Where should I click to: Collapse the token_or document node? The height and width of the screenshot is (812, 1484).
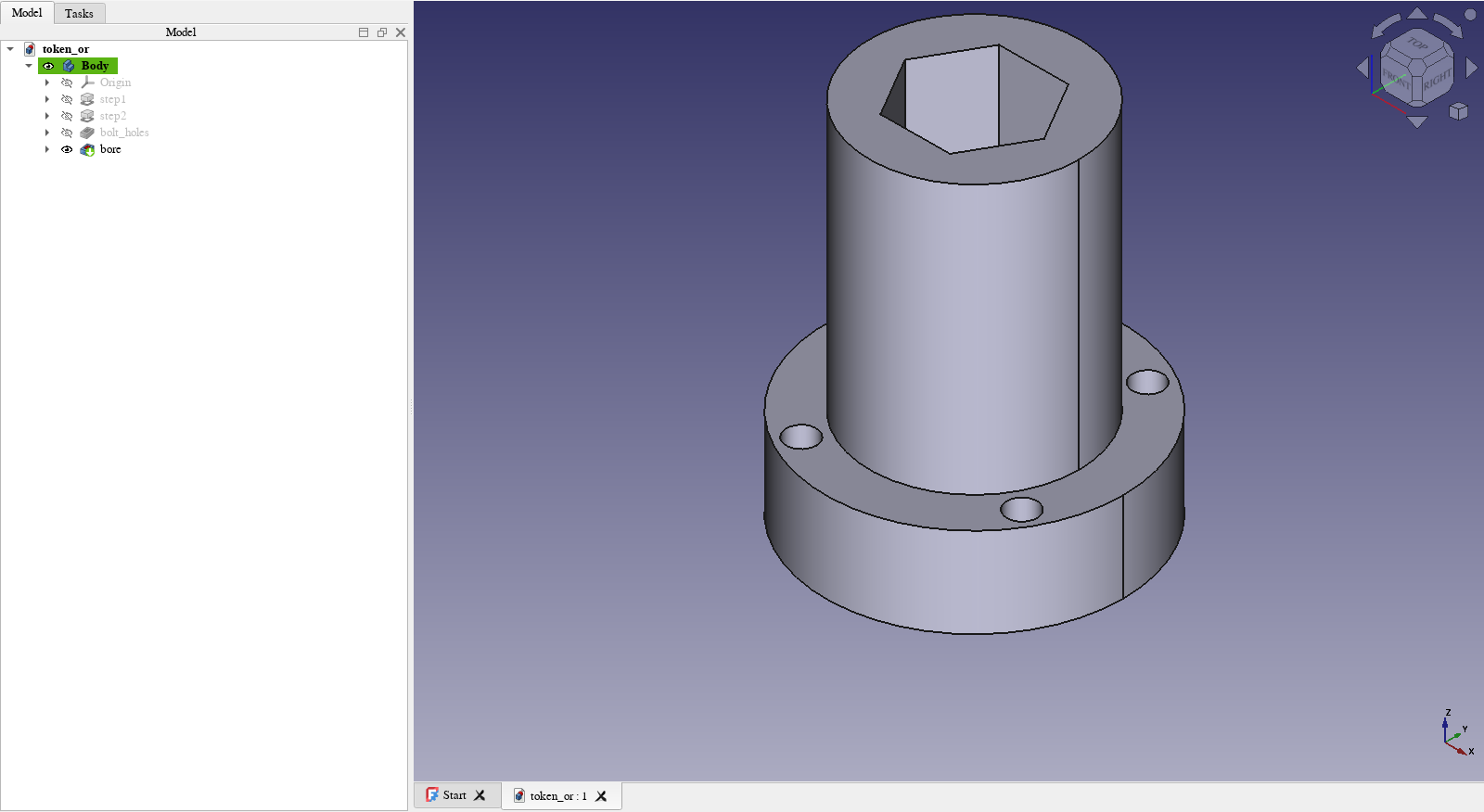coord(10,49)
